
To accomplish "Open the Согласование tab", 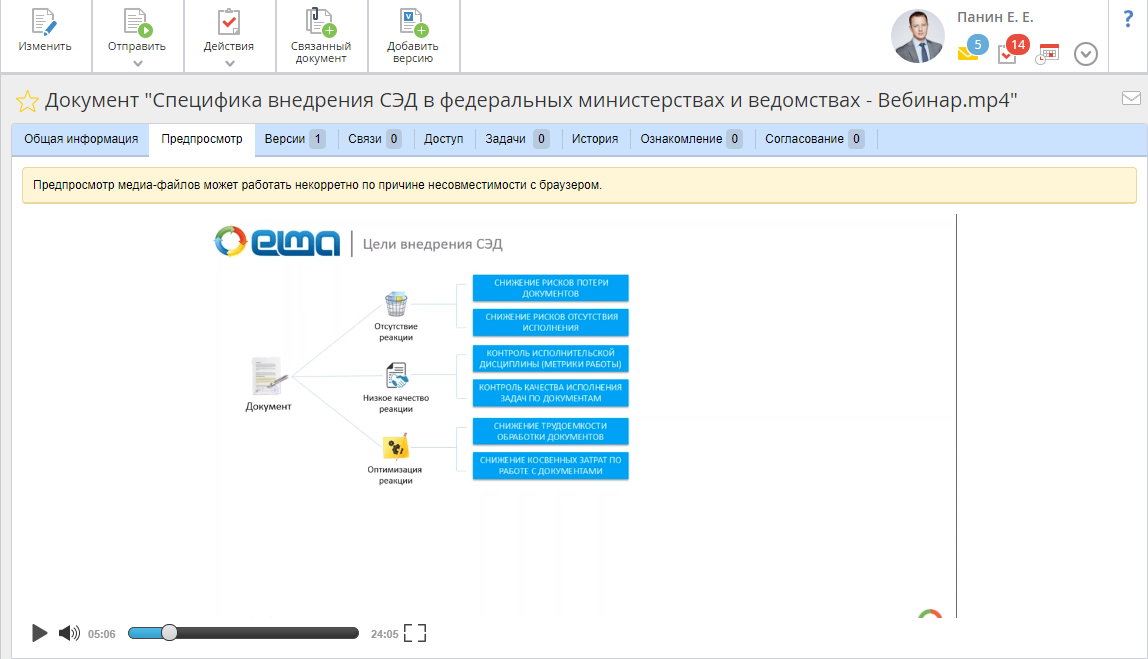I will point(814,139).
